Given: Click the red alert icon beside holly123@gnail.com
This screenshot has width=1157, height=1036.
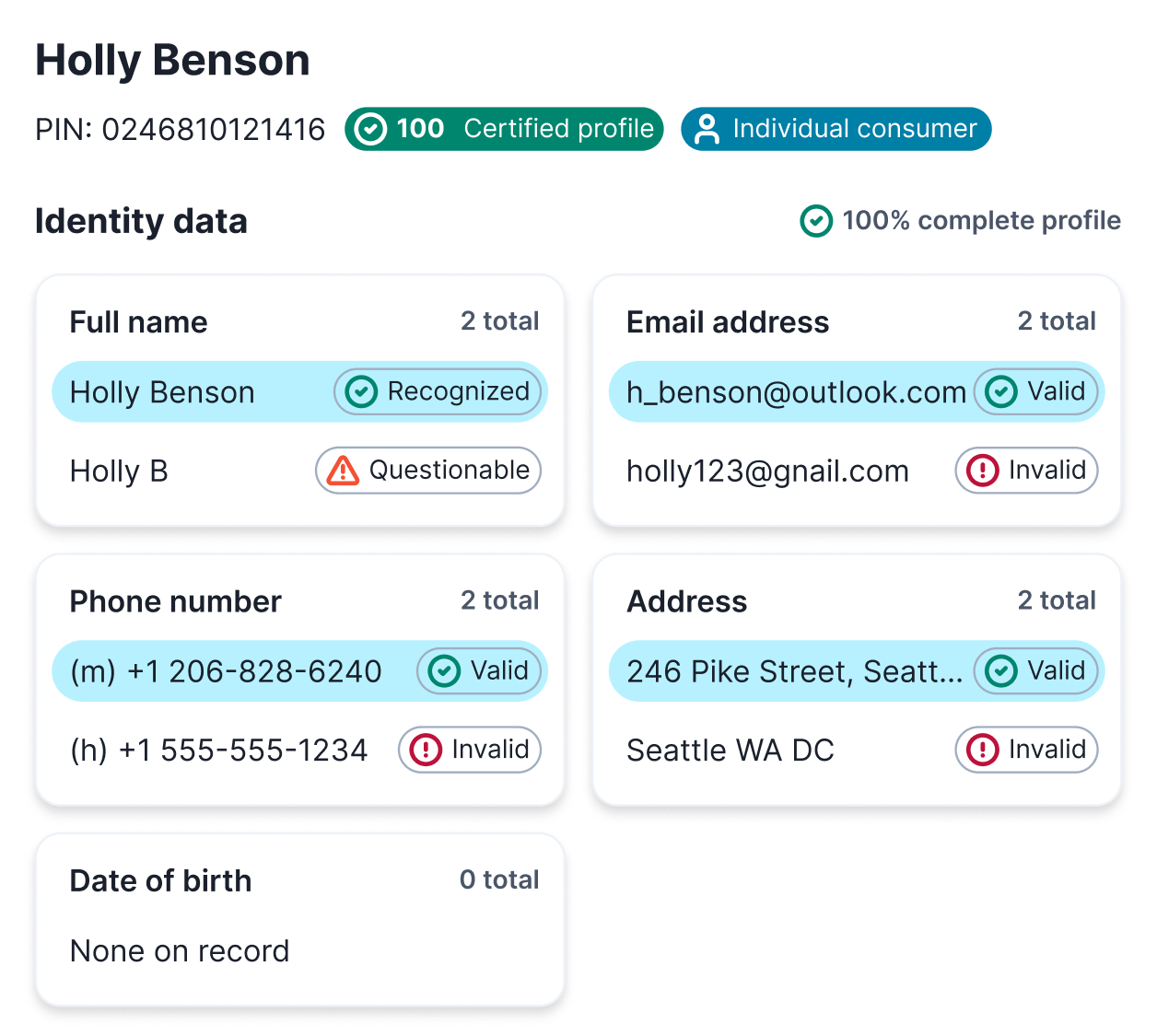Looking at the screenshot, I should coord(983,471).
